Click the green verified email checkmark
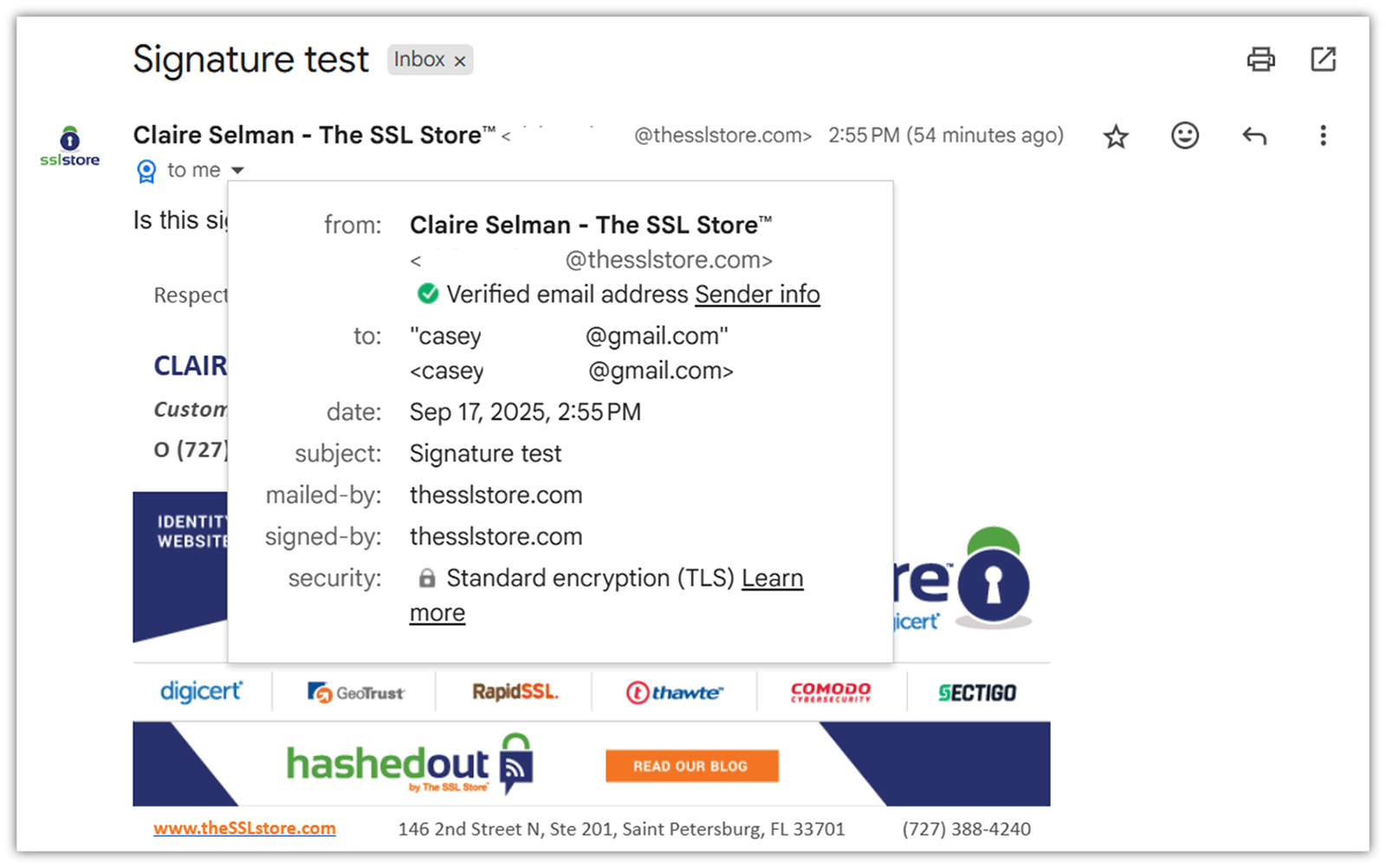Screen dimensions: 1386x868 coord(428,294)
